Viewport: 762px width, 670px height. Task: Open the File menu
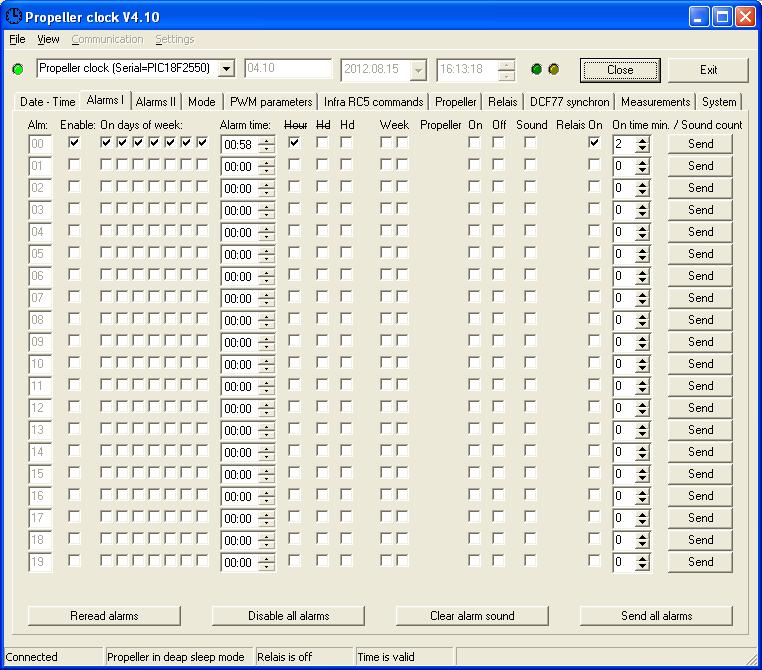17,39
